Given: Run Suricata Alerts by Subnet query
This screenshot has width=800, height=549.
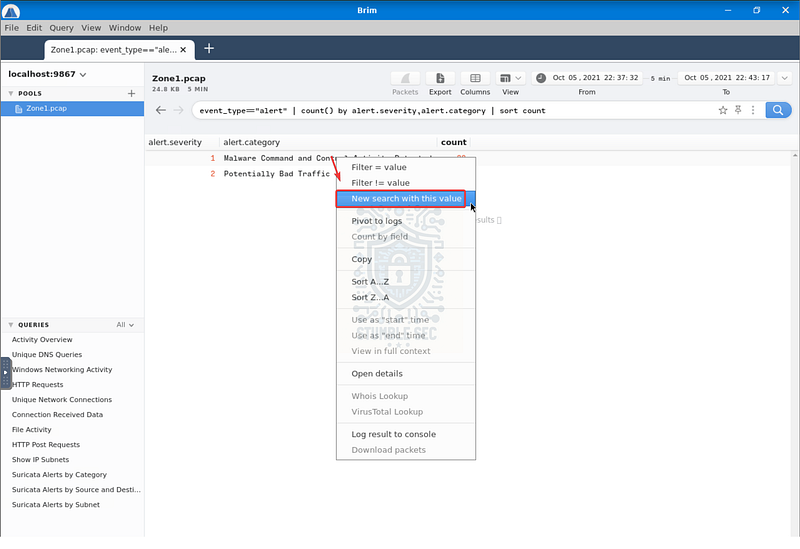Looking at the screenshot, I should pos(56,505).
